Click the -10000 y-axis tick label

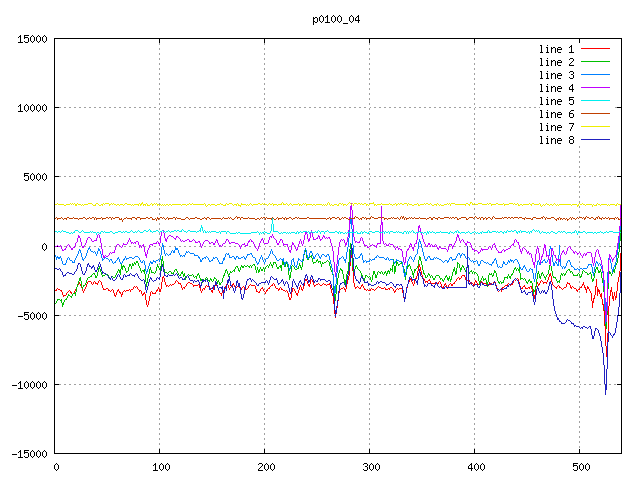(x=29, y=385)
